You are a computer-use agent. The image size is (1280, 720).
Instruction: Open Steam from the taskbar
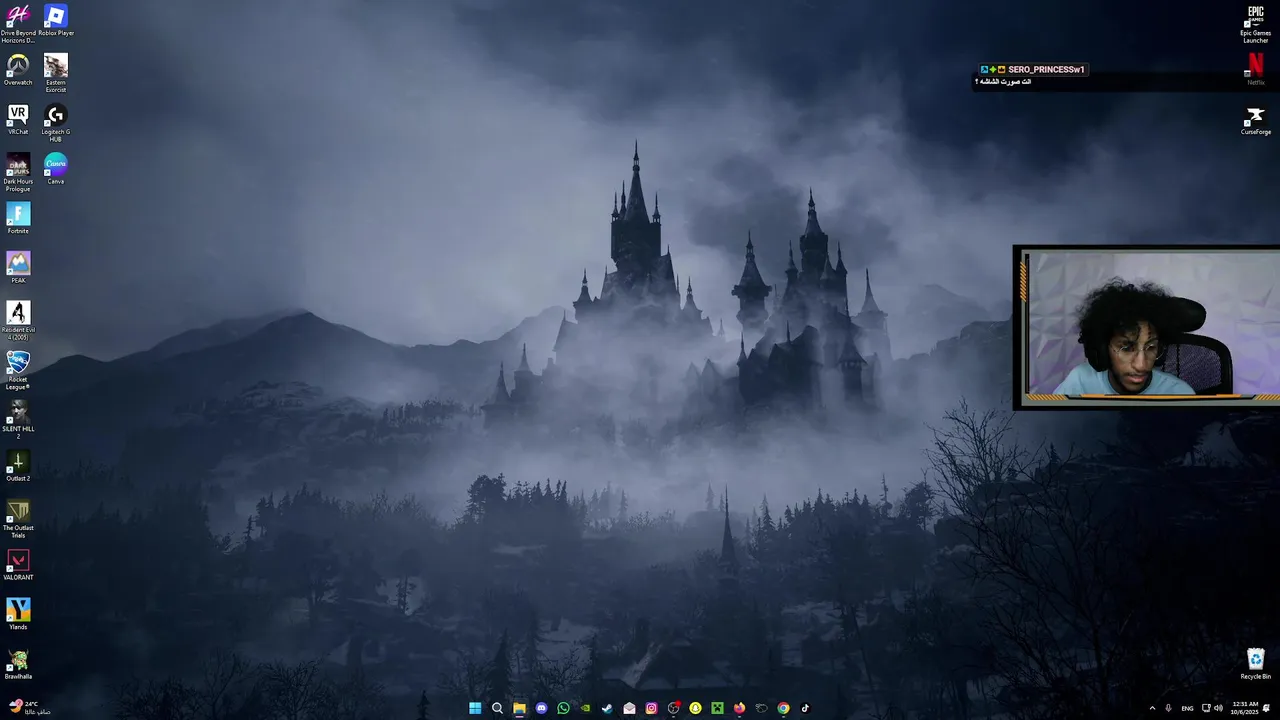(607, 708)
